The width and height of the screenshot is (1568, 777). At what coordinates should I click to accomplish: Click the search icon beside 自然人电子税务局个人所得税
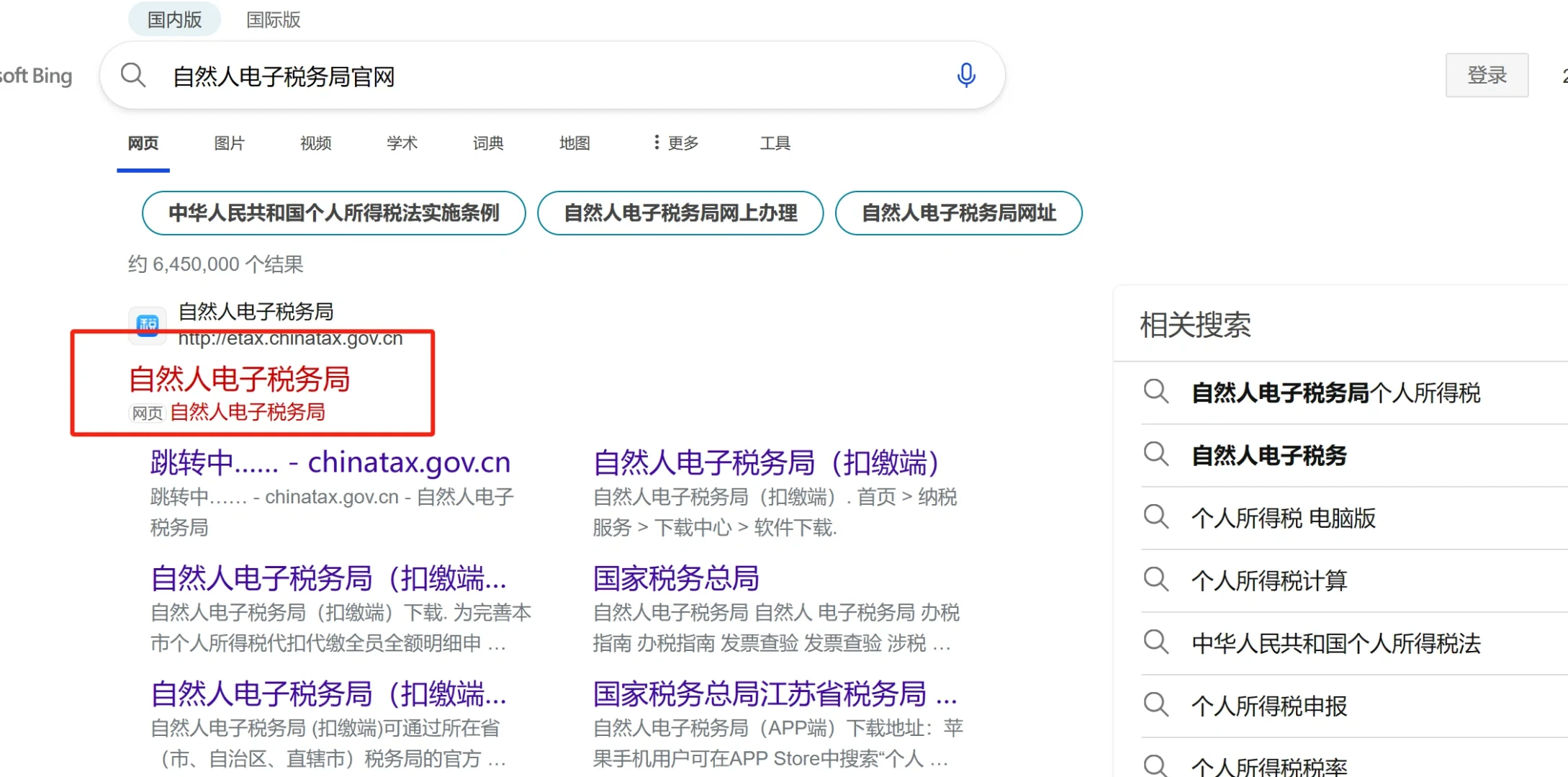click(1155, 391)
